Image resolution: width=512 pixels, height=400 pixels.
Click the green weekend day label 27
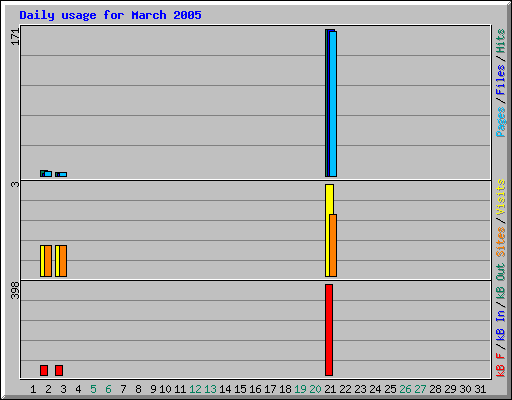[x=420, y=389]
